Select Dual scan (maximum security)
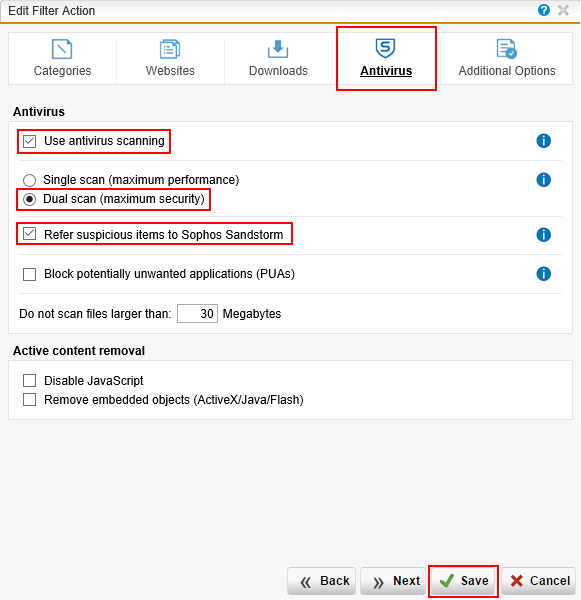Viewport: 581px width, 600px height. click(29, 199)
